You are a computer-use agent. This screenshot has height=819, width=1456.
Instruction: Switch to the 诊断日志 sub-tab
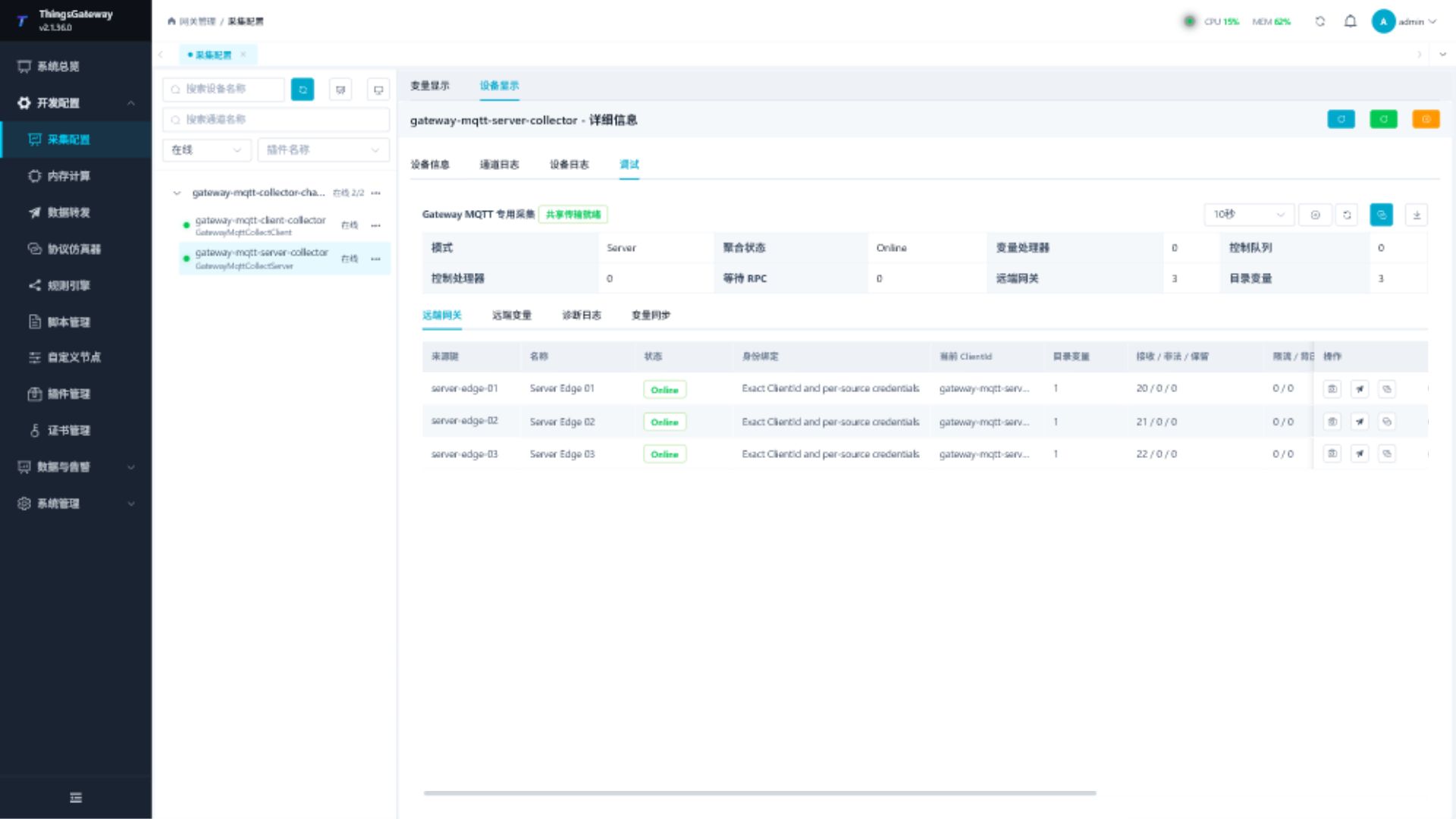pos(582,315)
